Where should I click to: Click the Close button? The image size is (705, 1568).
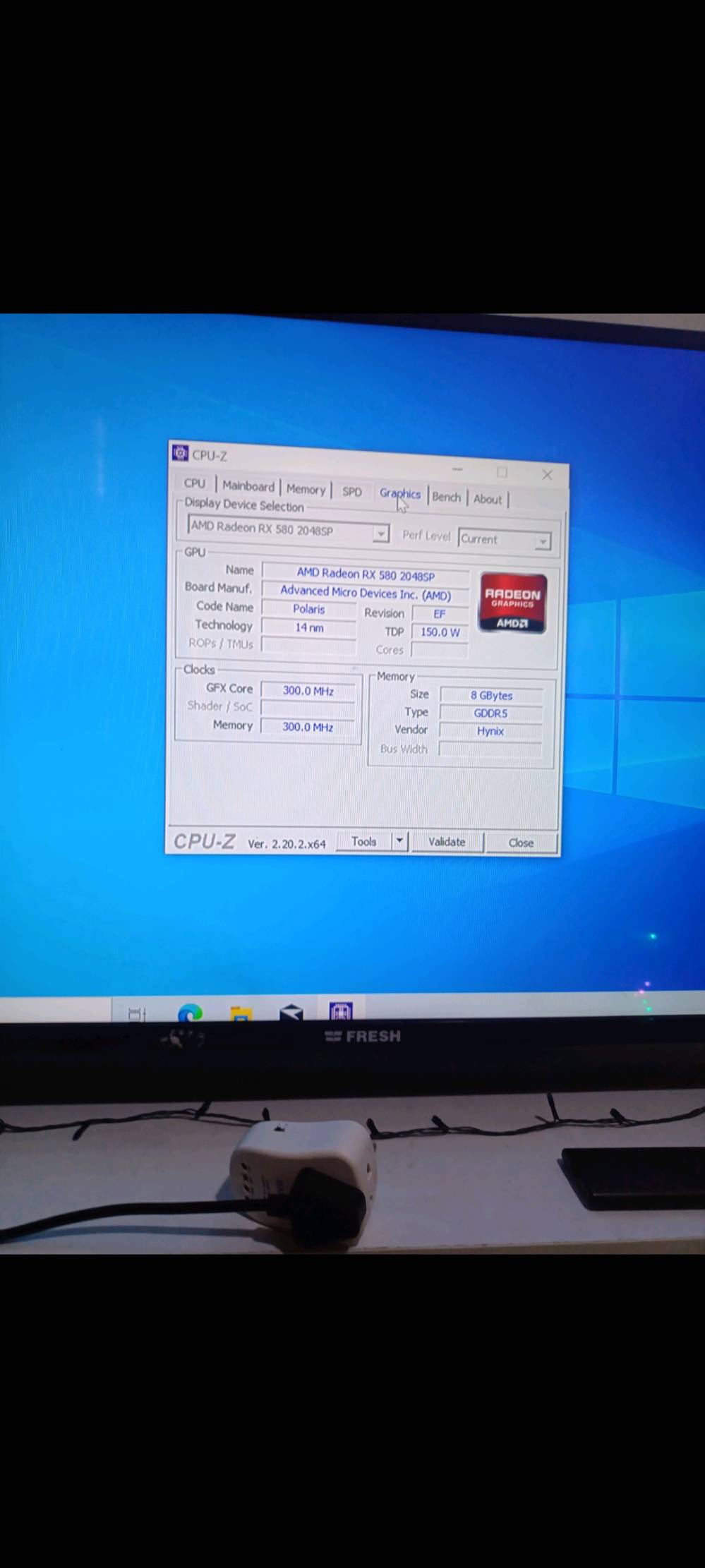(x=521, y=843)
